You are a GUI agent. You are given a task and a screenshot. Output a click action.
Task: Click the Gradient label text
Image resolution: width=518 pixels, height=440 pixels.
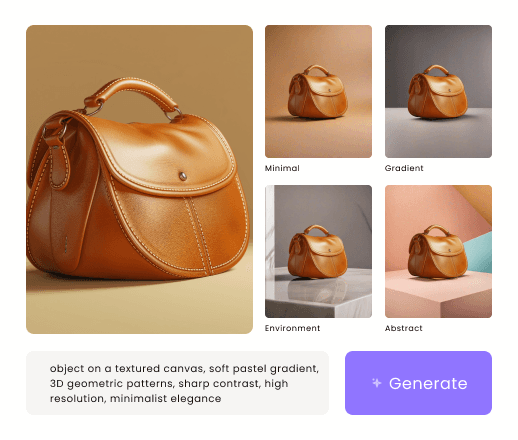[404, 168]
